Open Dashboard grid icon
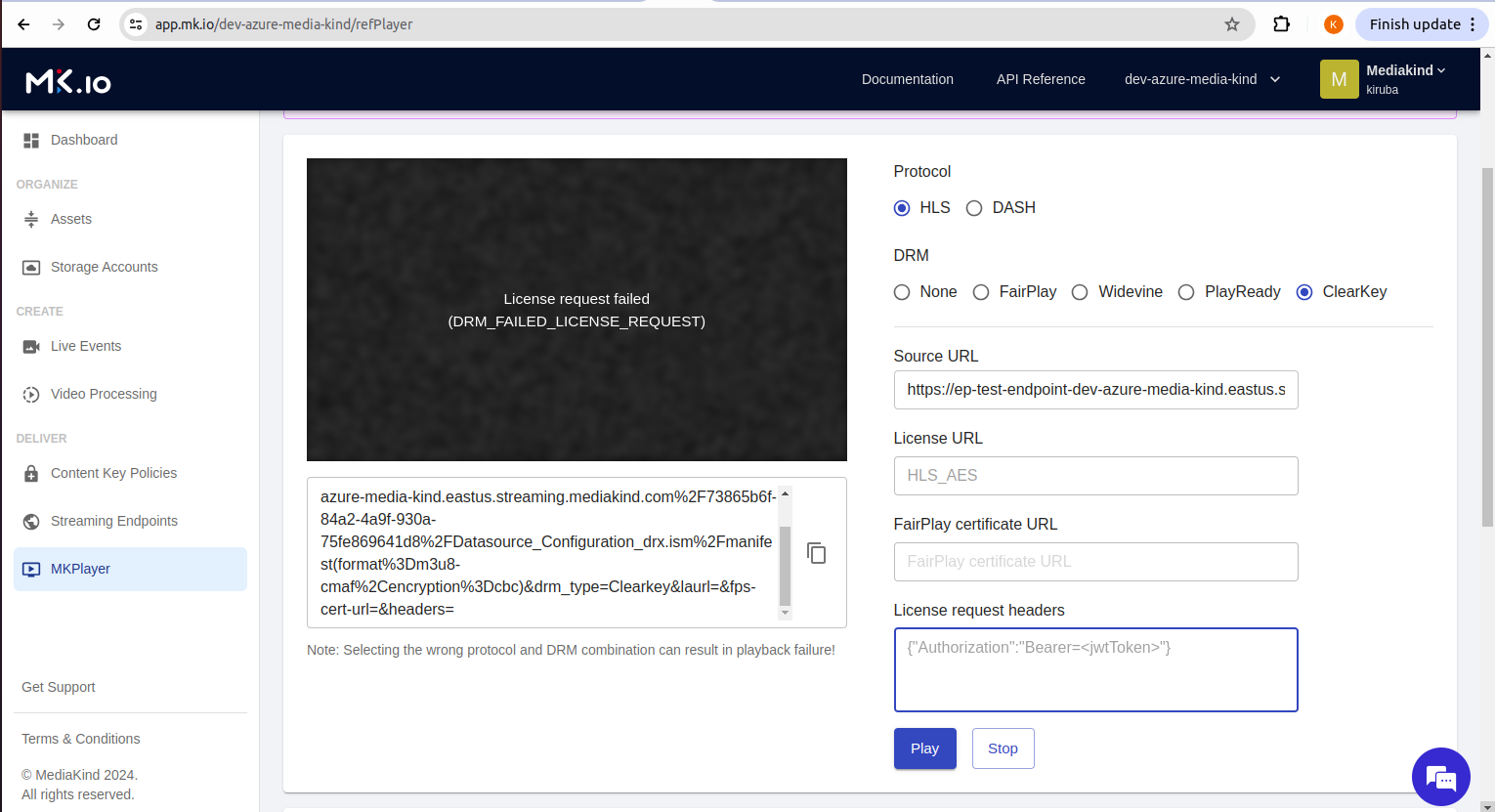The image size is (1495, 812). click(x=31, y=141)
